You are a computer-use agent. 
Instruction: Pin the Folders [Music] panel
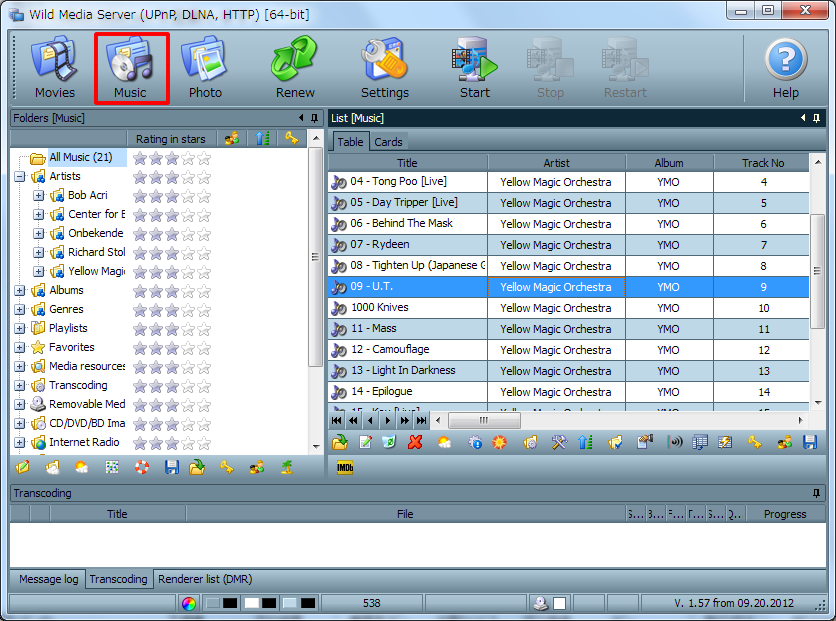click(315, 118)
